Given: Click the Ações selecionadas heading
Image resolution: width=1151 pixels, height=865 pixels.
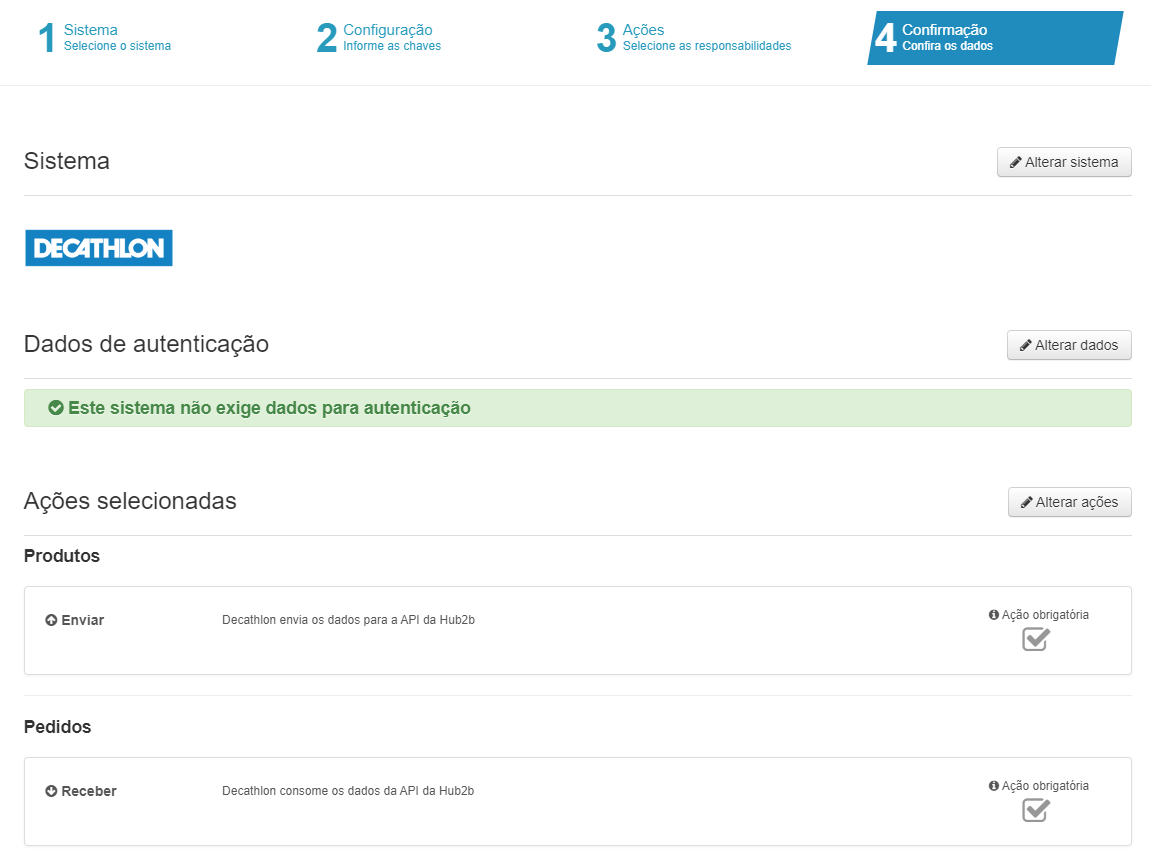Looking at the screenshot, I should (130, 501).
